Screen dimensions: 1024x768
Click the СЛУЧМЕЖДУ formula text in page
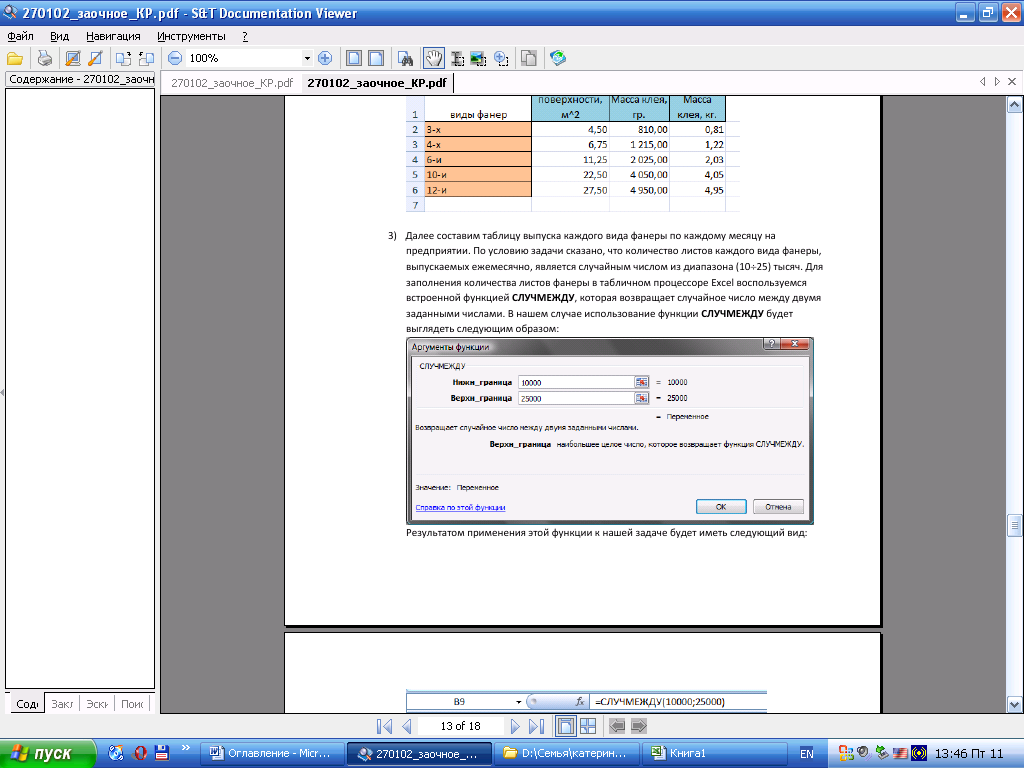[660, 701]
